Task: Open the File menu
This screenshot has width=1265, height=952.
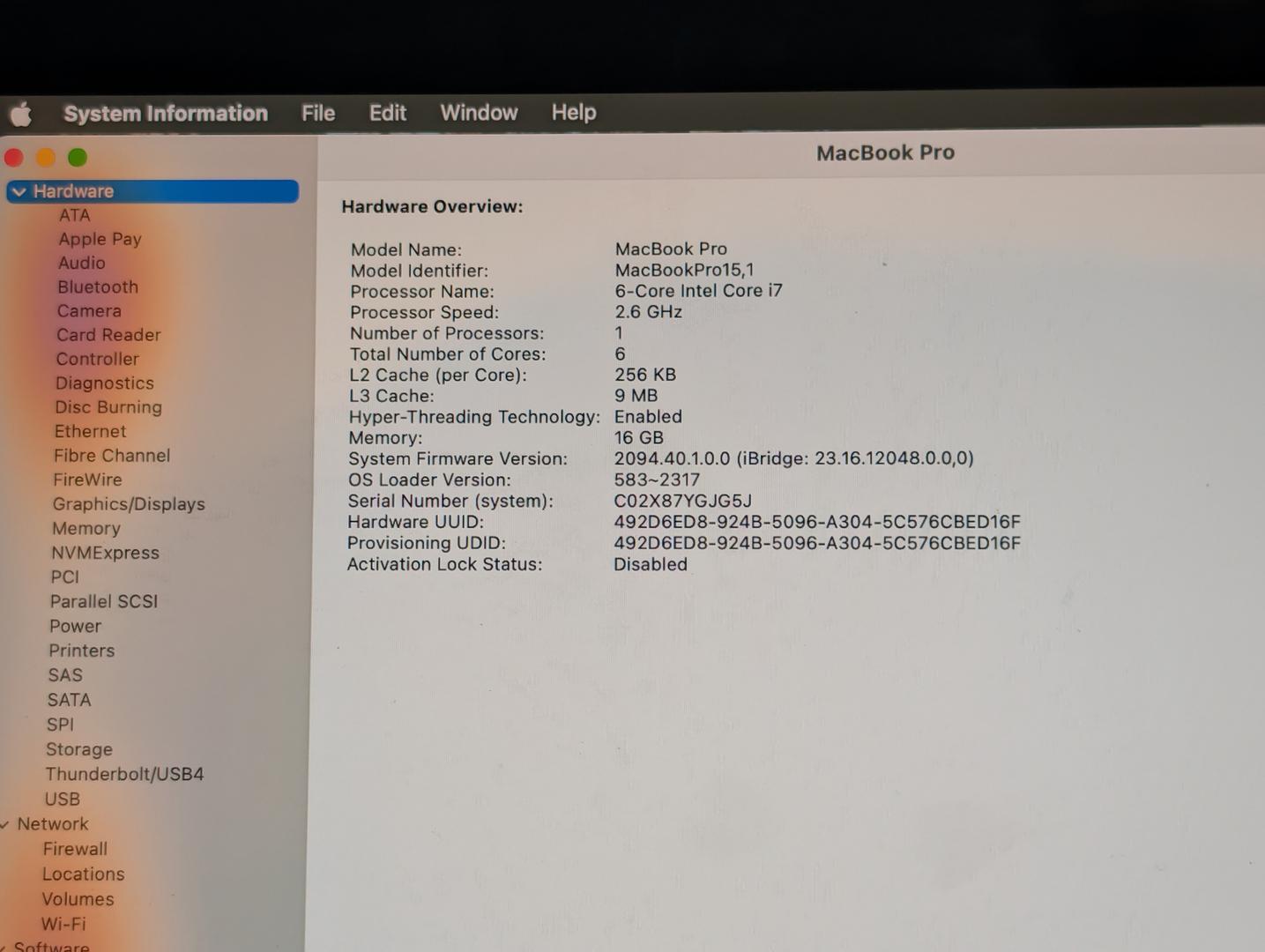Action: pyautogui.click(x=317, y=113)
